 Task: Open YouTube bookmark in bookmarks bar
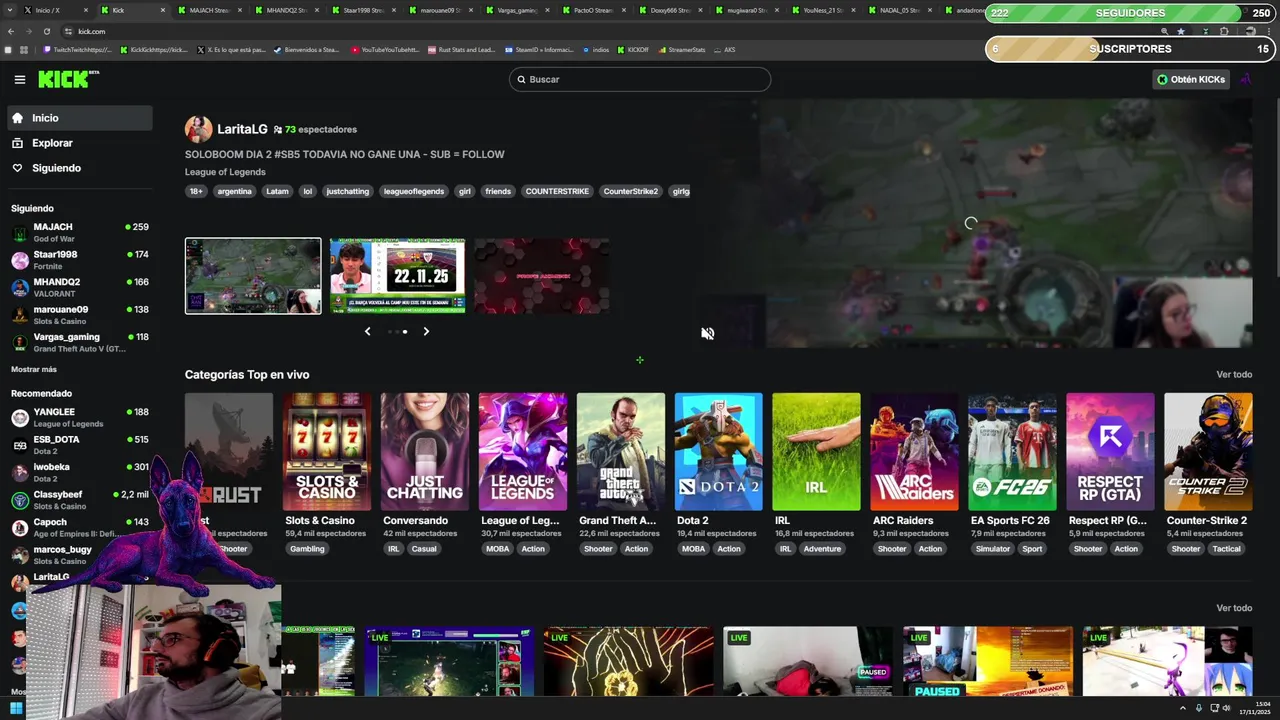coord(384,49)
